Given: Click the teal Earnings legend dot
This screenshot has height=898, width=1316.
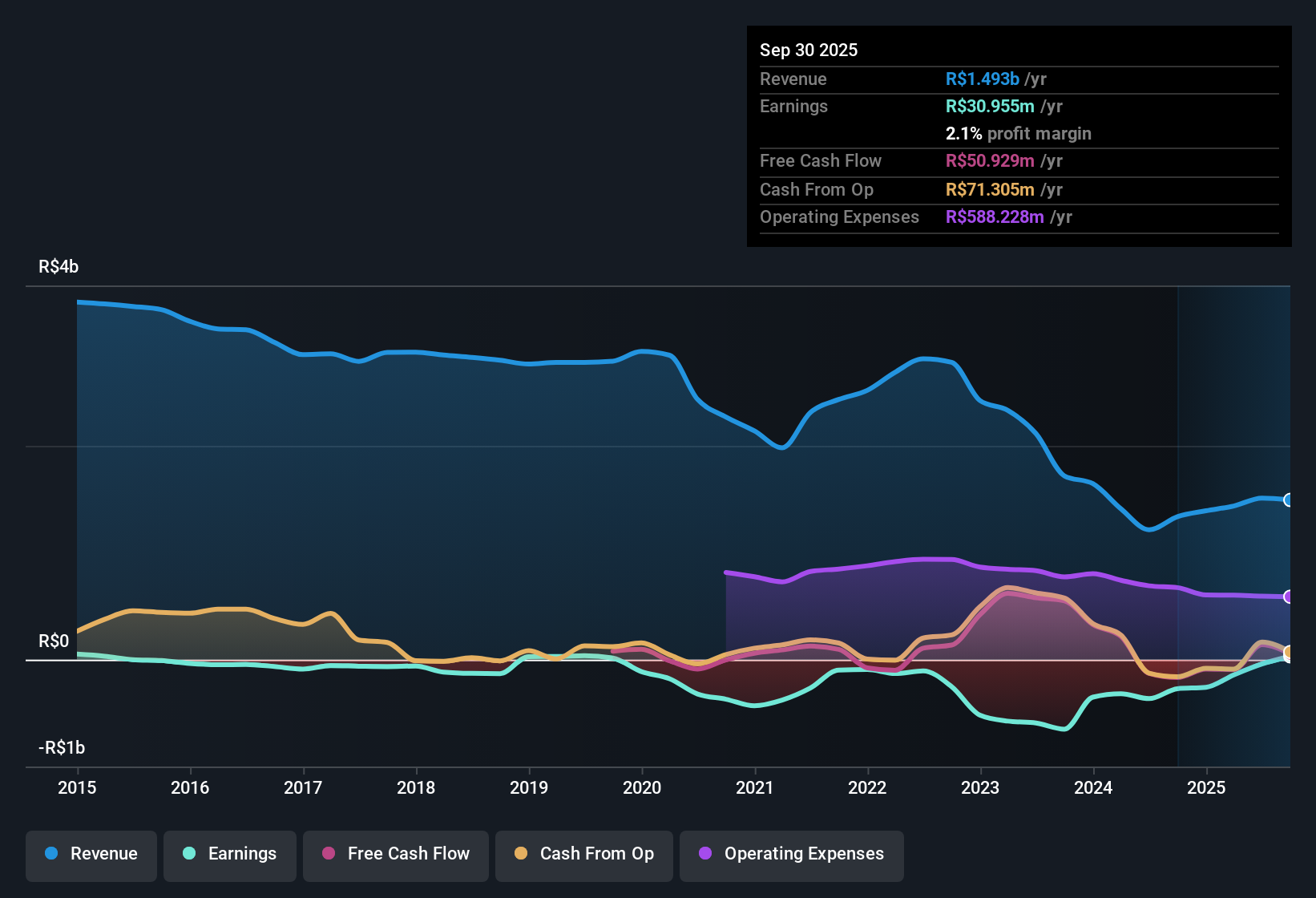Looking at the screenshot, I should [x=189, y=854].
